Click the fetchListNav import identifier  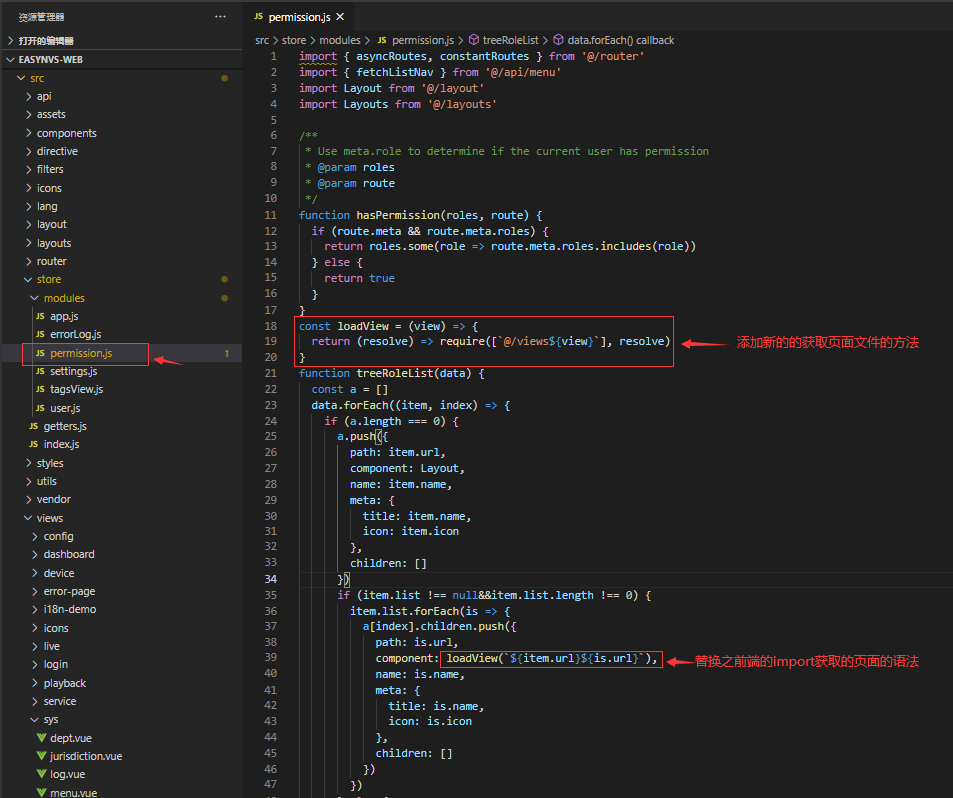(394, 72)
